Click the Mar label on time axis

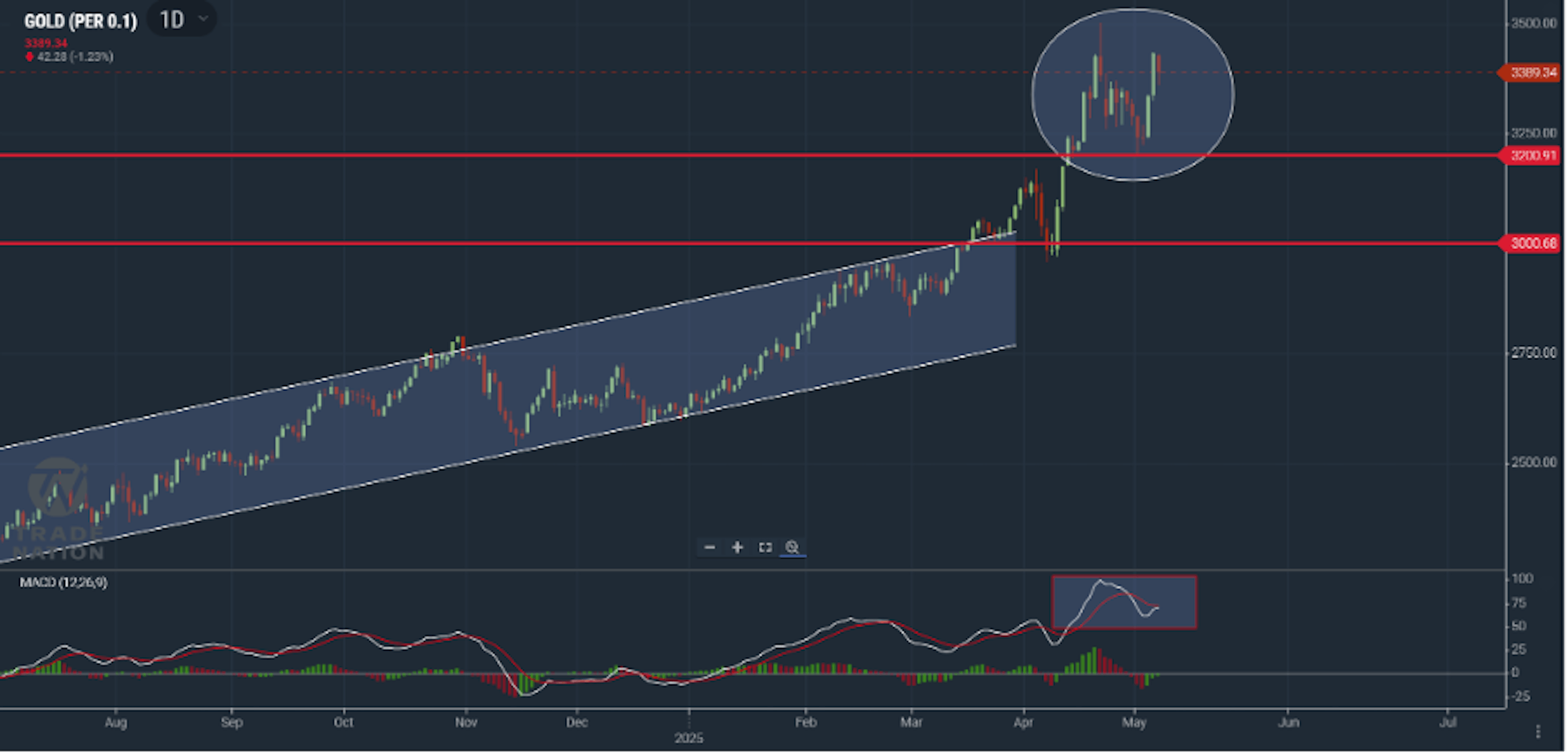[x=911, y=722]
